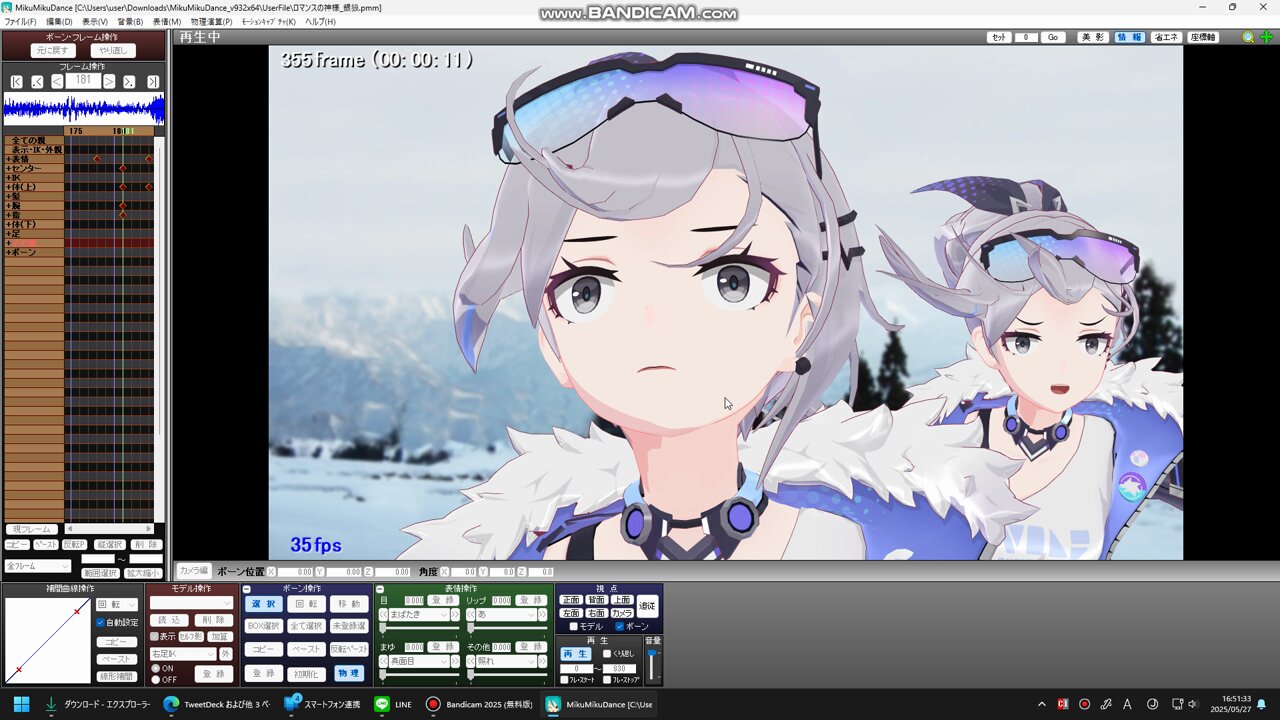Open the 照れ other morph dropdown
The image size is (1280, 720).
[x=506, y=661]
